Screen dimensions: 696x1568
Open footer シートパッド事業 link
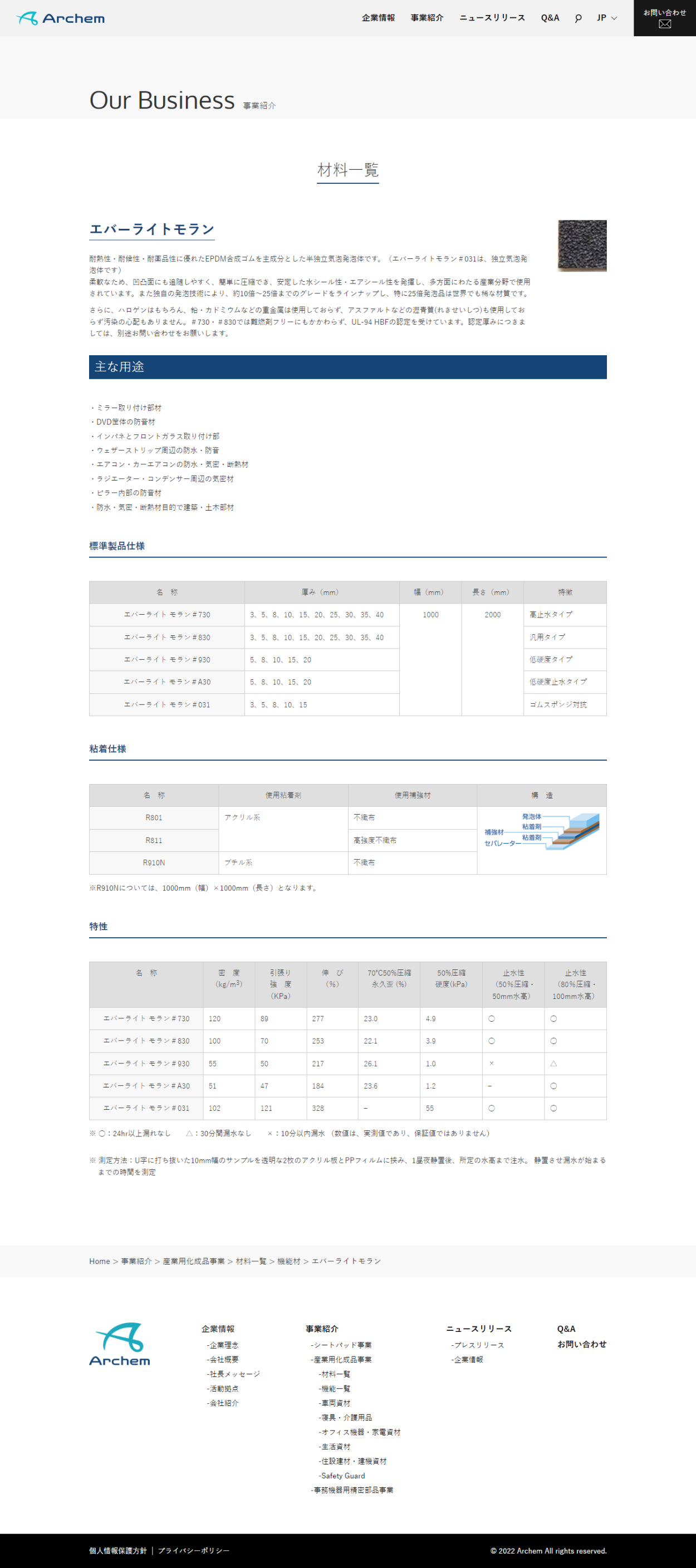coord(341,1345)
